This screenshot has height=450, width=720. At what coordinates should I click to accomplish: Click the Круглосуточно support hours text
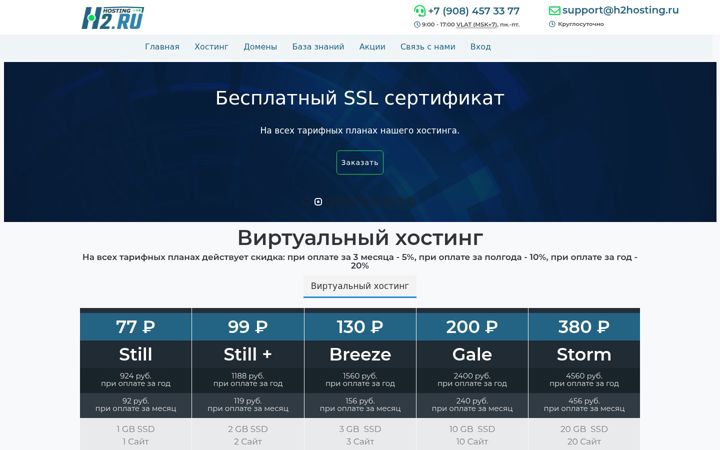pyautogui.click(x=581, y=24)
